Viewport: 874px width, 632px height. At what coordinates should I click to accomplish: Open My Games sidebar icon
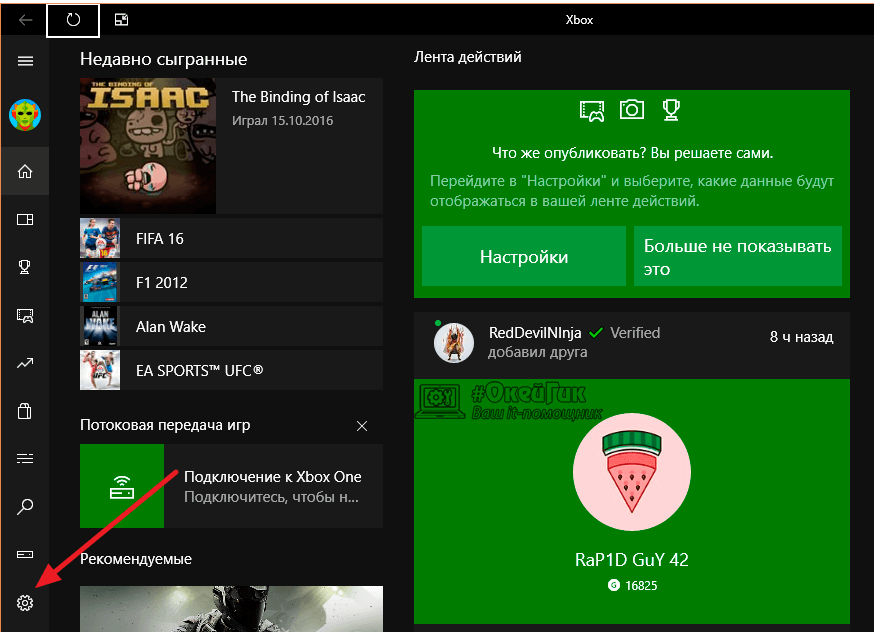[25, 219]
